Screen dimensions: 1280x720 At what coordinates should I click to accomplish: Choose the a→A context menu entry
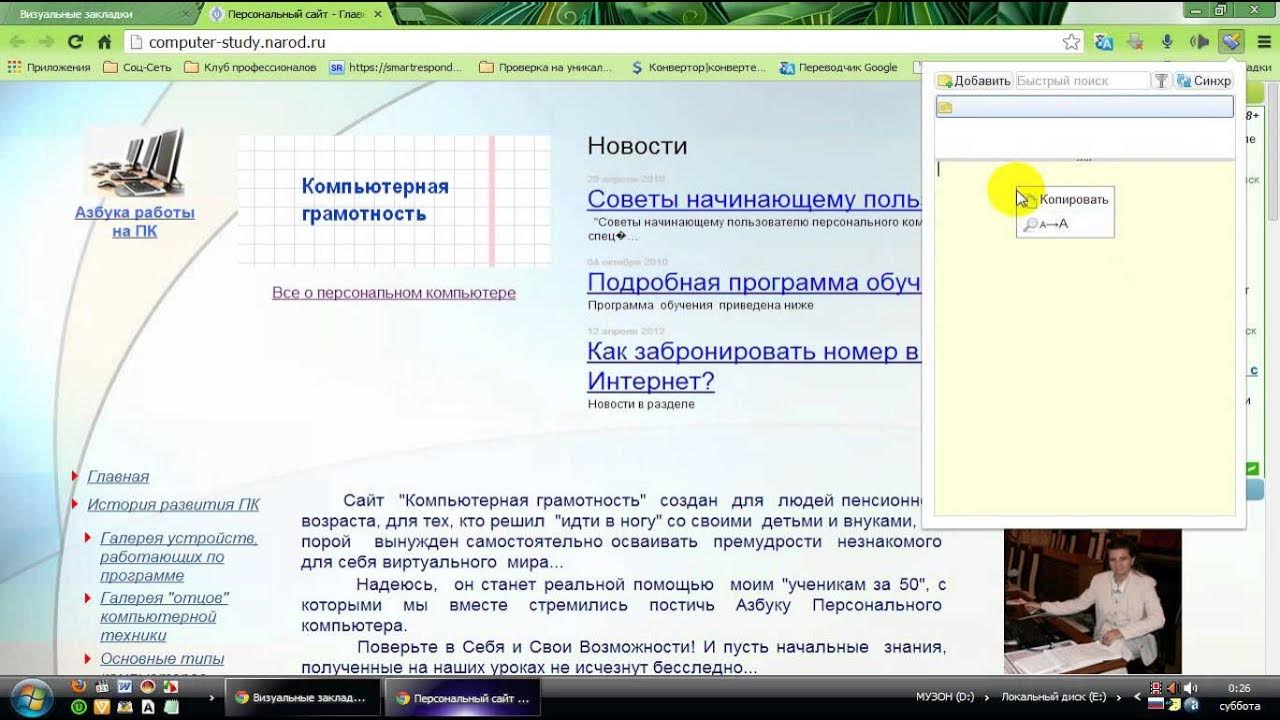pyautogui.click(x=1065, y=224)
